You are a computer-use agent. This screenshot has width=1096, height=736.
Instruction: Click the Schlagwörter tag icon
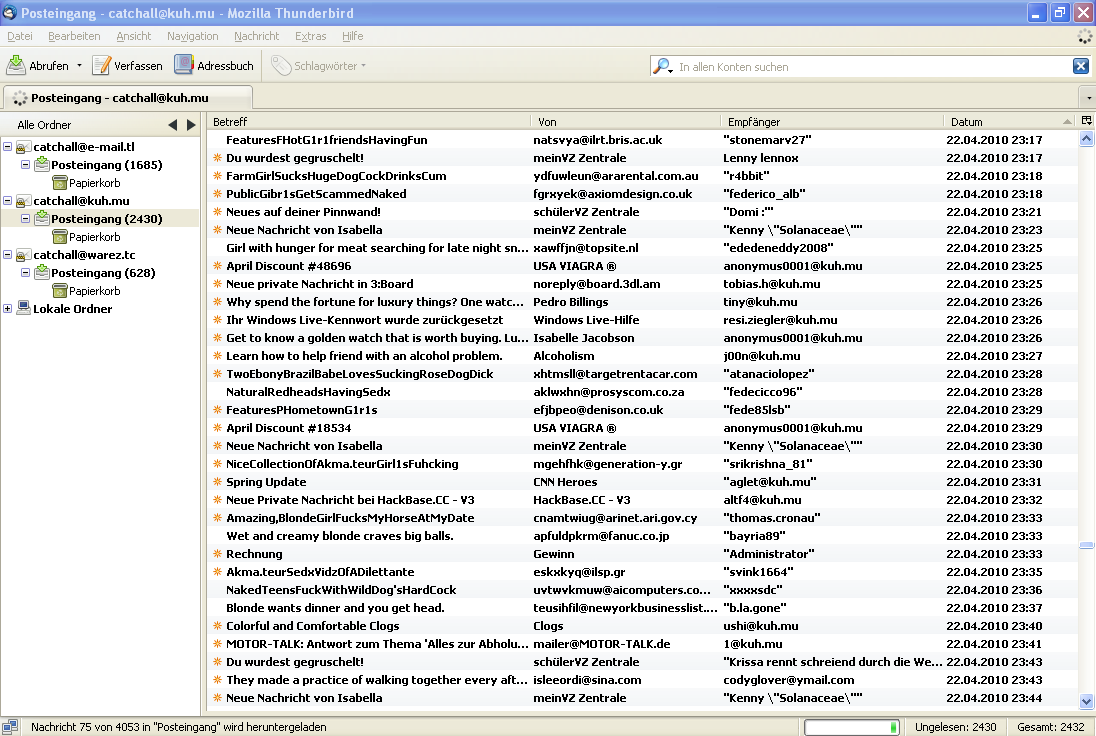(281, 65)
